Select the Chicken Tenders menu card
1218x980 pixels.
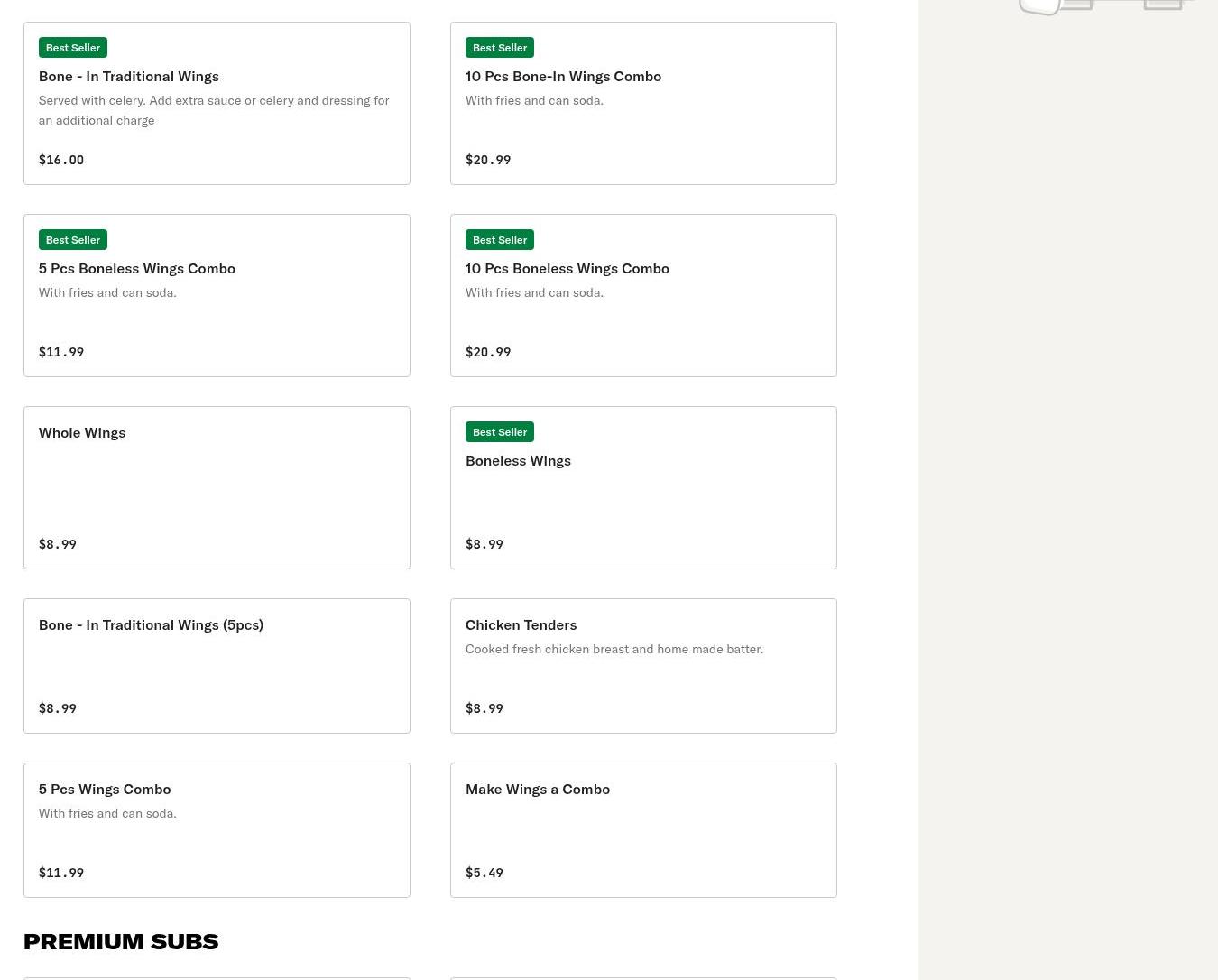[643, 666]
